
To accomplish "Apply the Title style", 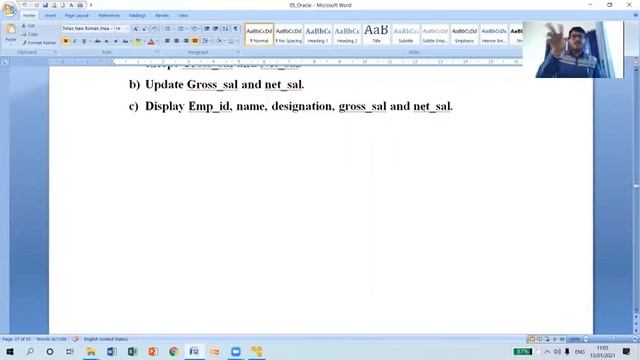I will point(376,34).
